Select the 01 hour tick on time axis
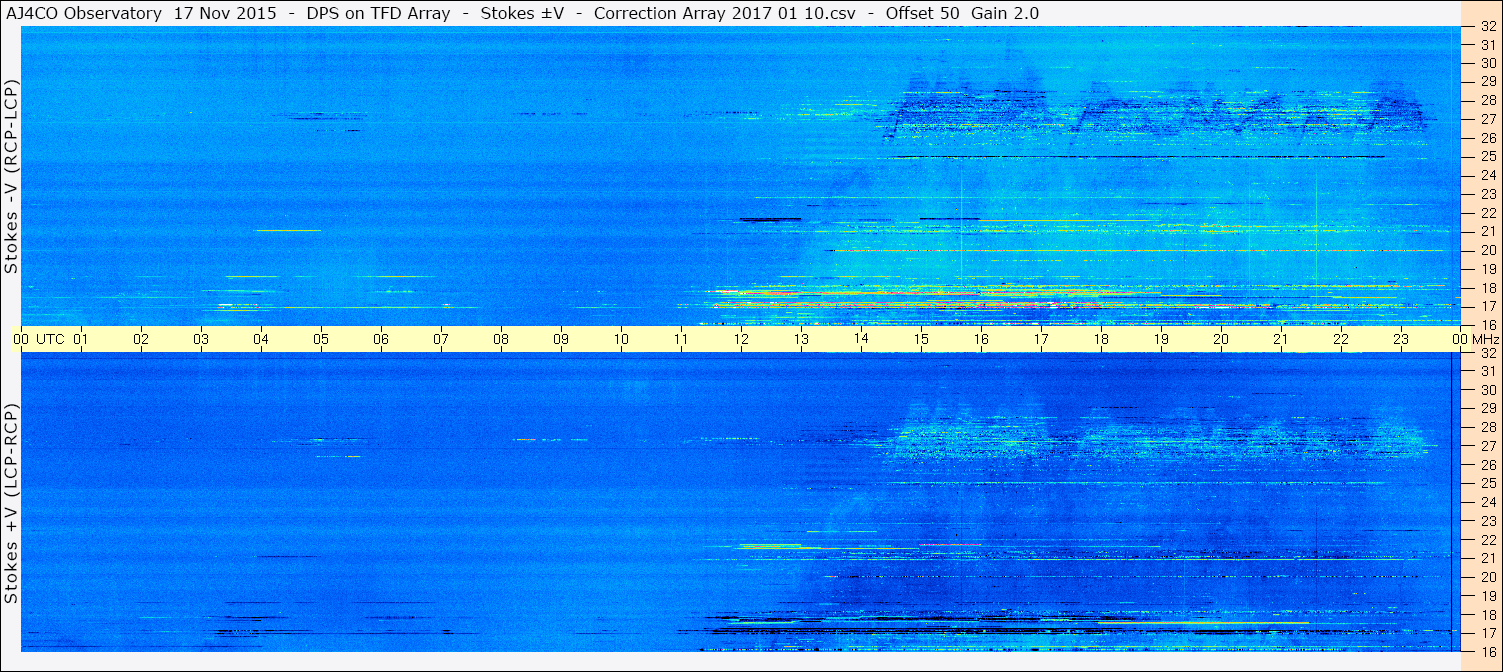Viewport: 1503px width, 672px height. click(x=81, y=339)
